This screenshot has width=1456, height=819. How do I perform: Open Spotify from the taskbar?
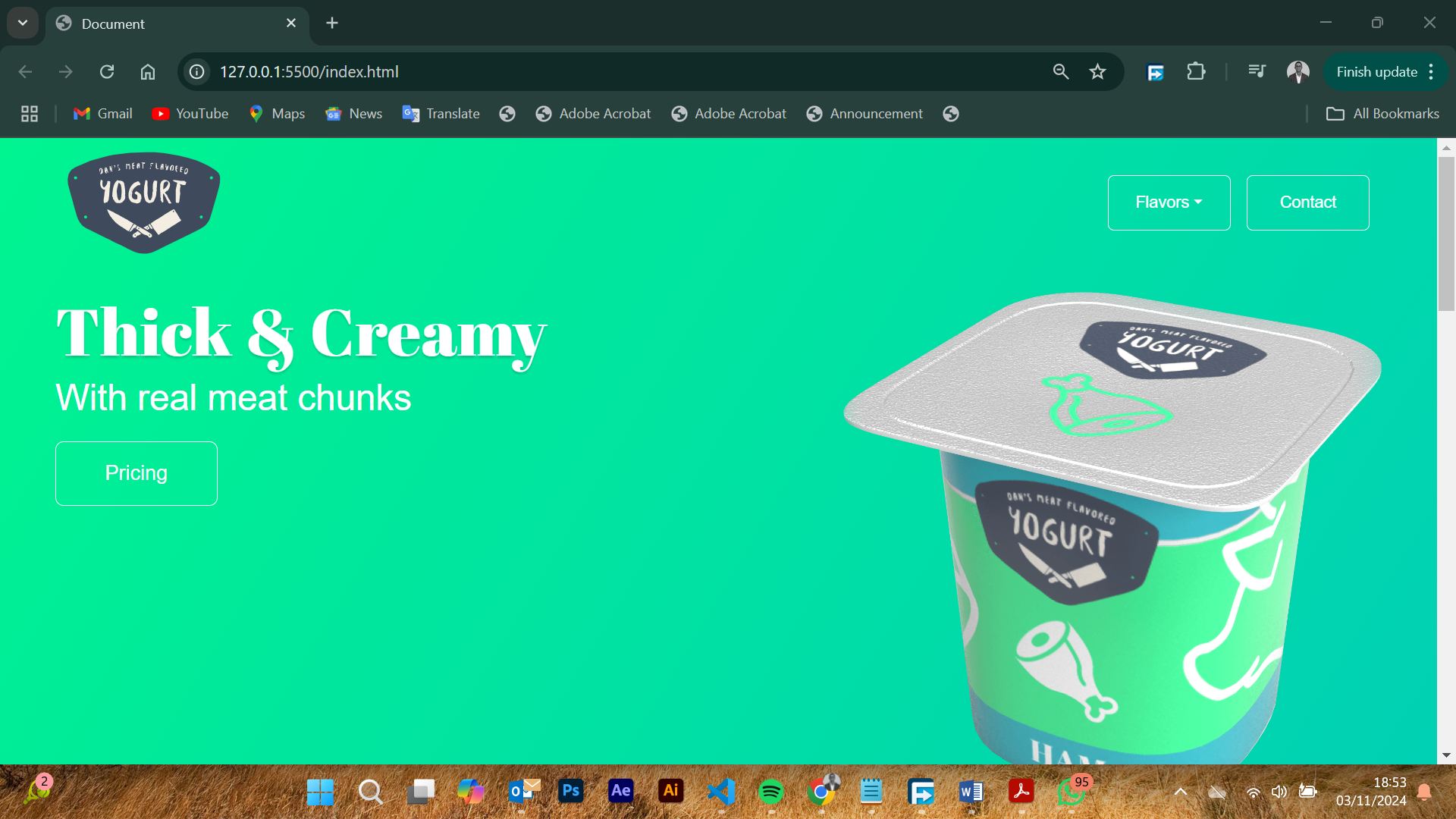[x=770, y=792]
